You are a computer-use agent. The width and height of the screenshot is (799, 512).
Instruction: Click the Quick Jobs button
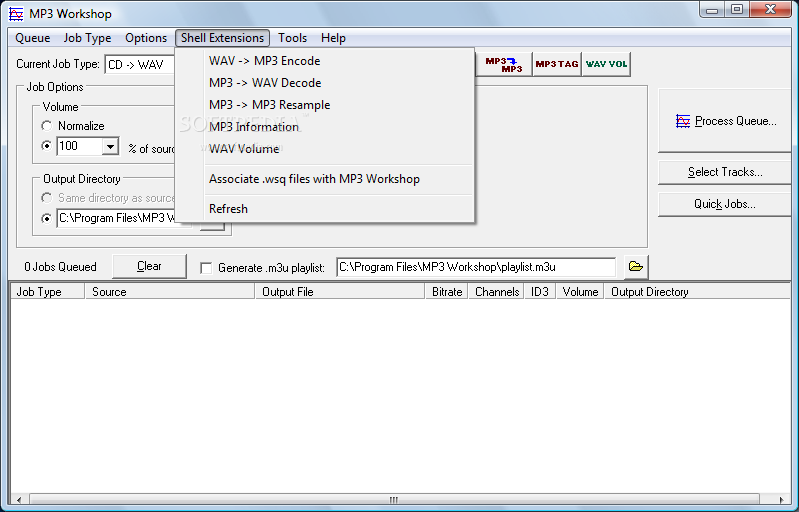tap(726, 204)
